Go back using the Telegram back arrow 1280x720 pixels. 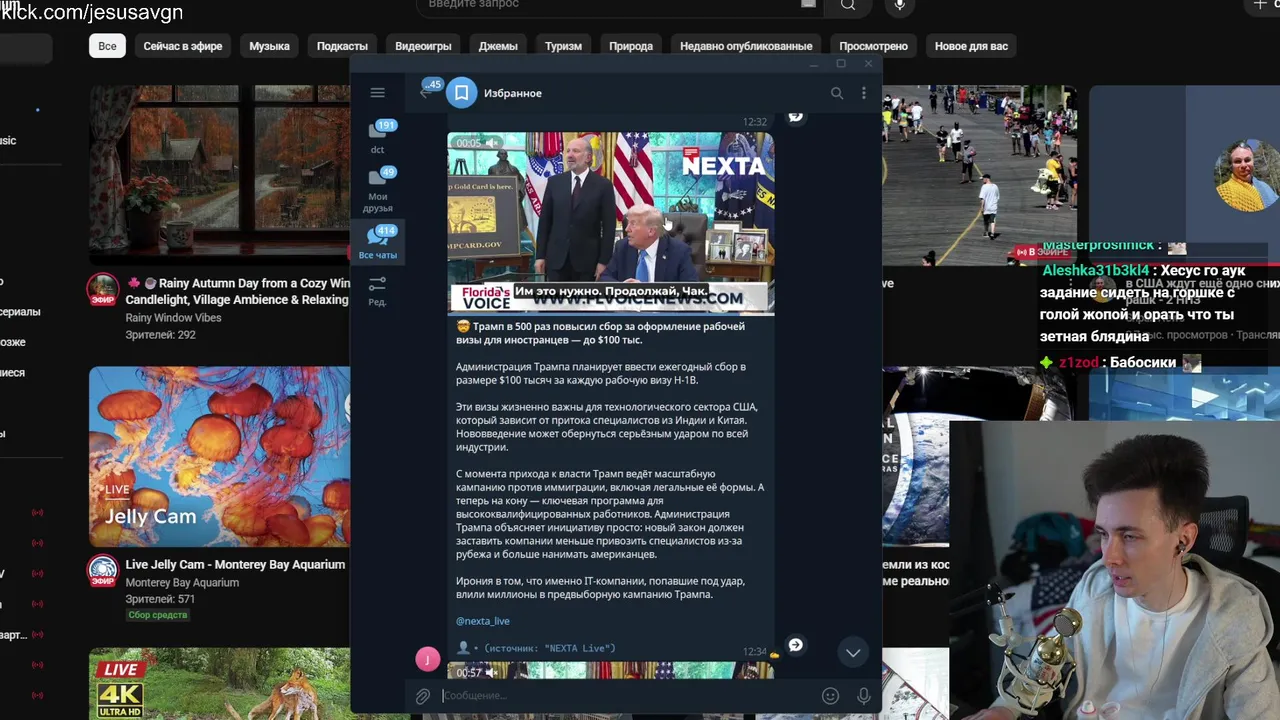[425, 93]
